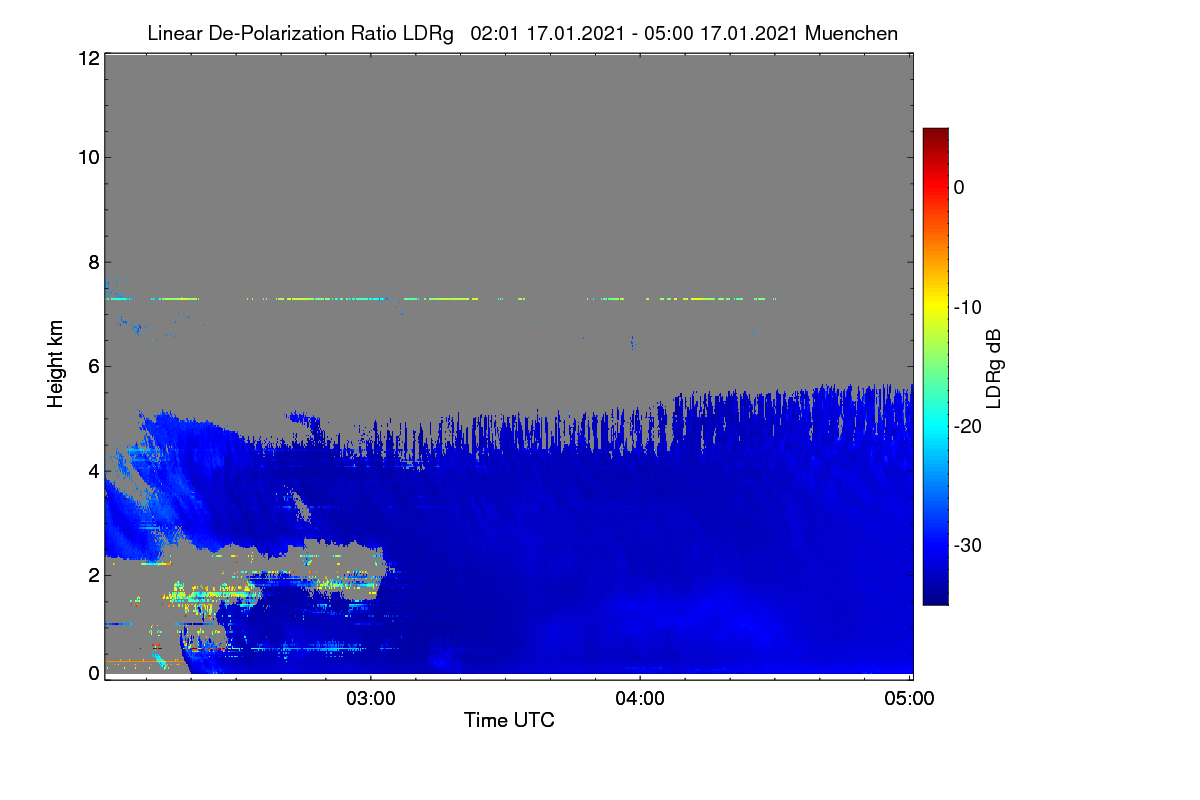Click the LDRg dB colorbar title

click(994, 368)
